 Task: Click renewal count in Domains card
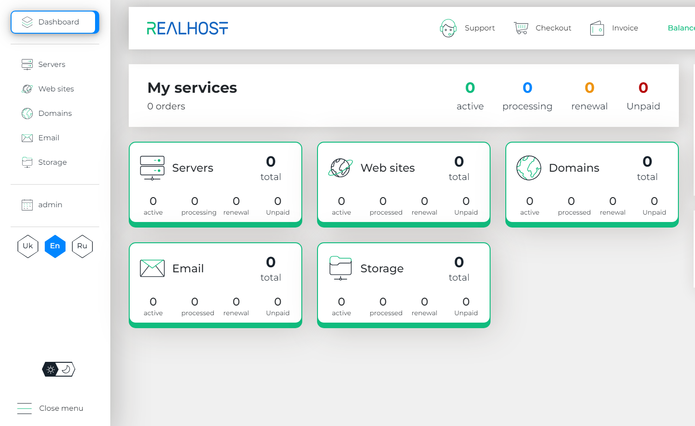click(x=613, y=201)
